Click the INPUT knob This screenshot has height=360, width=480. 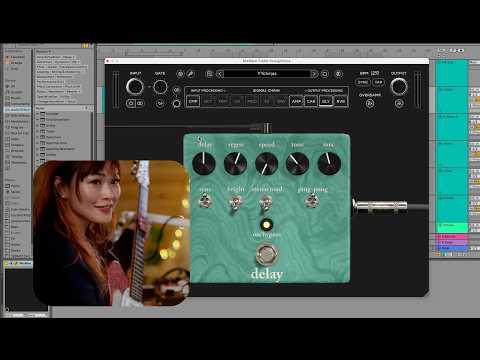click(135, 87)
